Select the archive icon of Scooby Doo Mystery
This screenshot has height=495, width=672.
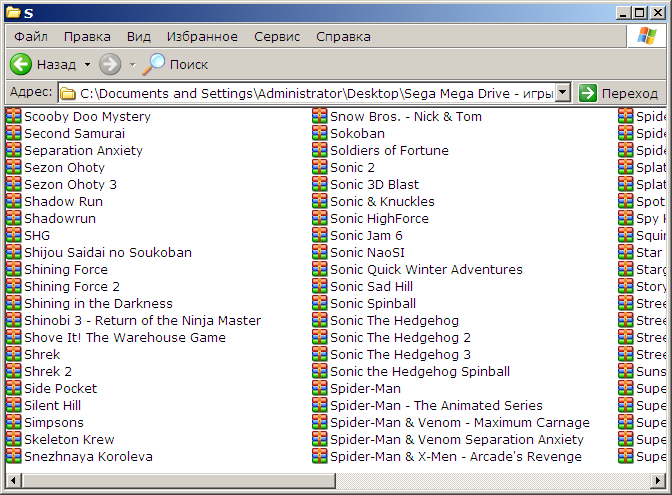coord(14,116)
